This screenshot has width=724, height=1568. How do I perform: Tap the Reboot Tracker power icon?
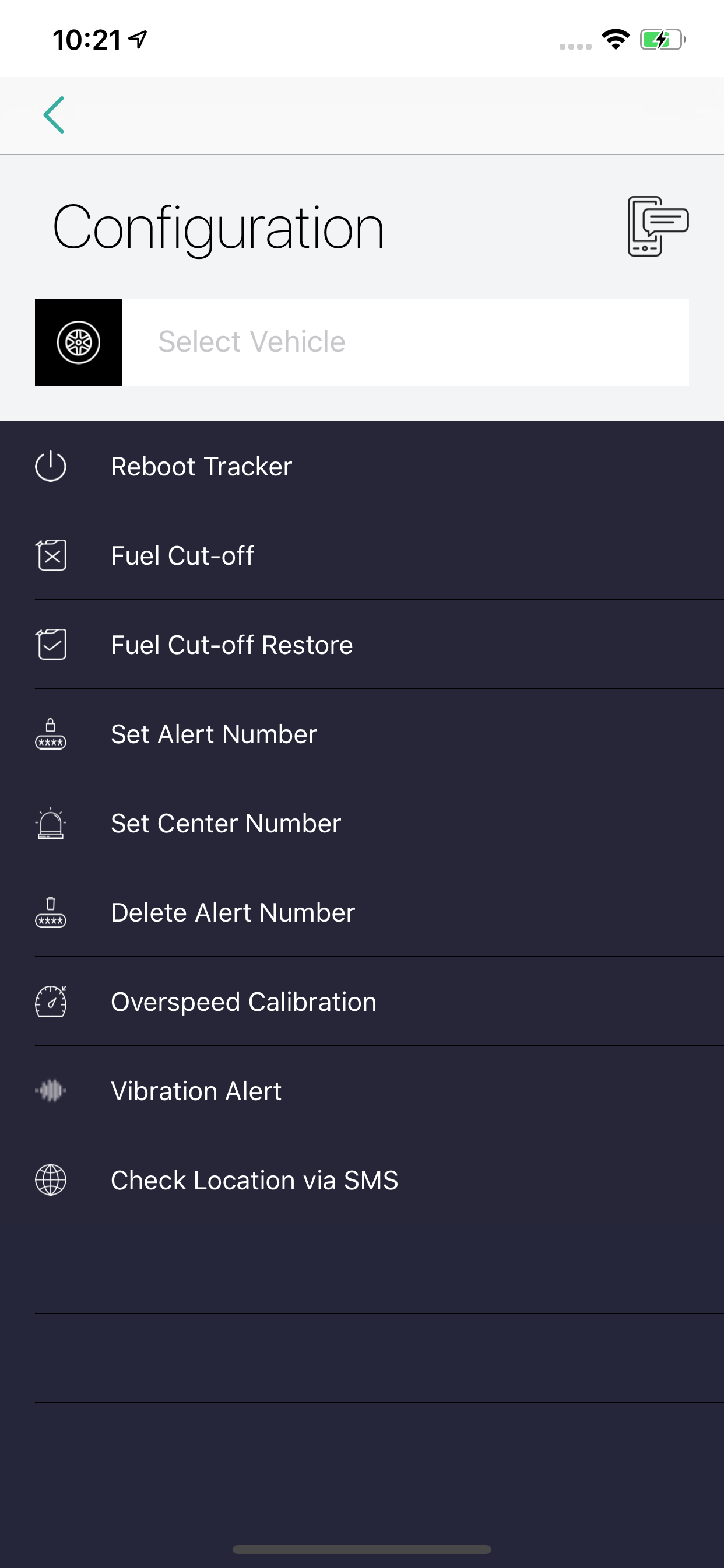pos(51,466)
